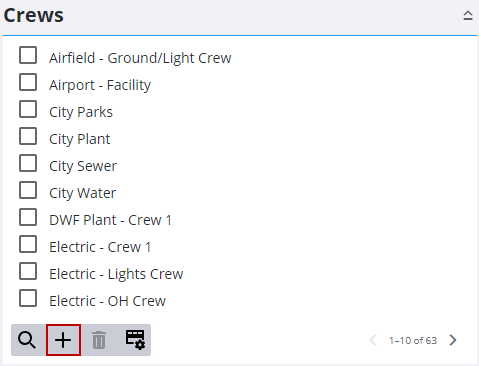Select Electric - Crew 1 checkbox
Image resolution: width=479 pixels, height=366 pixels.
[28, 244]
